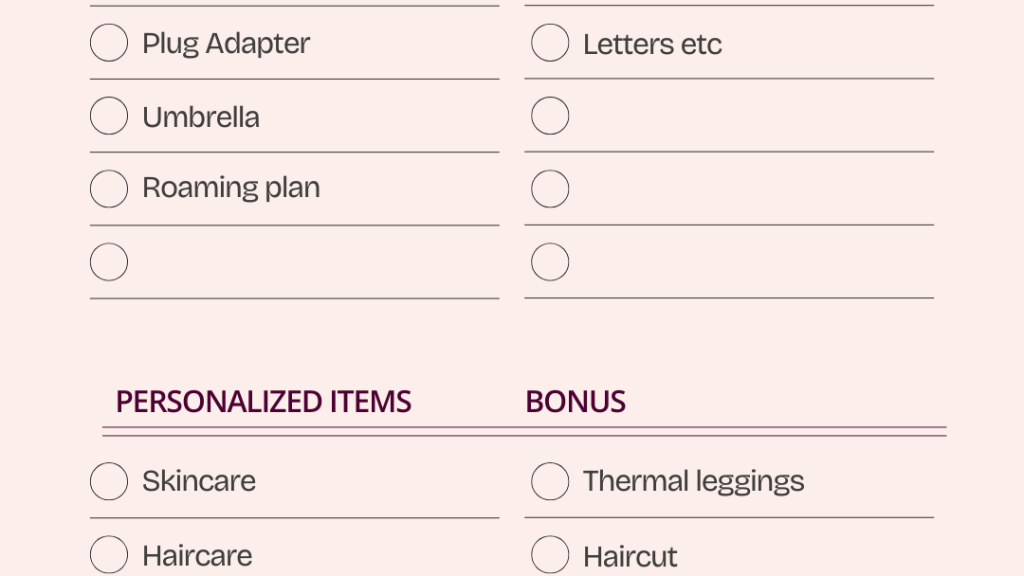This screenshot has height=576, width=1024.
Task: Check the Haircare circle
Action: point(108,554)
